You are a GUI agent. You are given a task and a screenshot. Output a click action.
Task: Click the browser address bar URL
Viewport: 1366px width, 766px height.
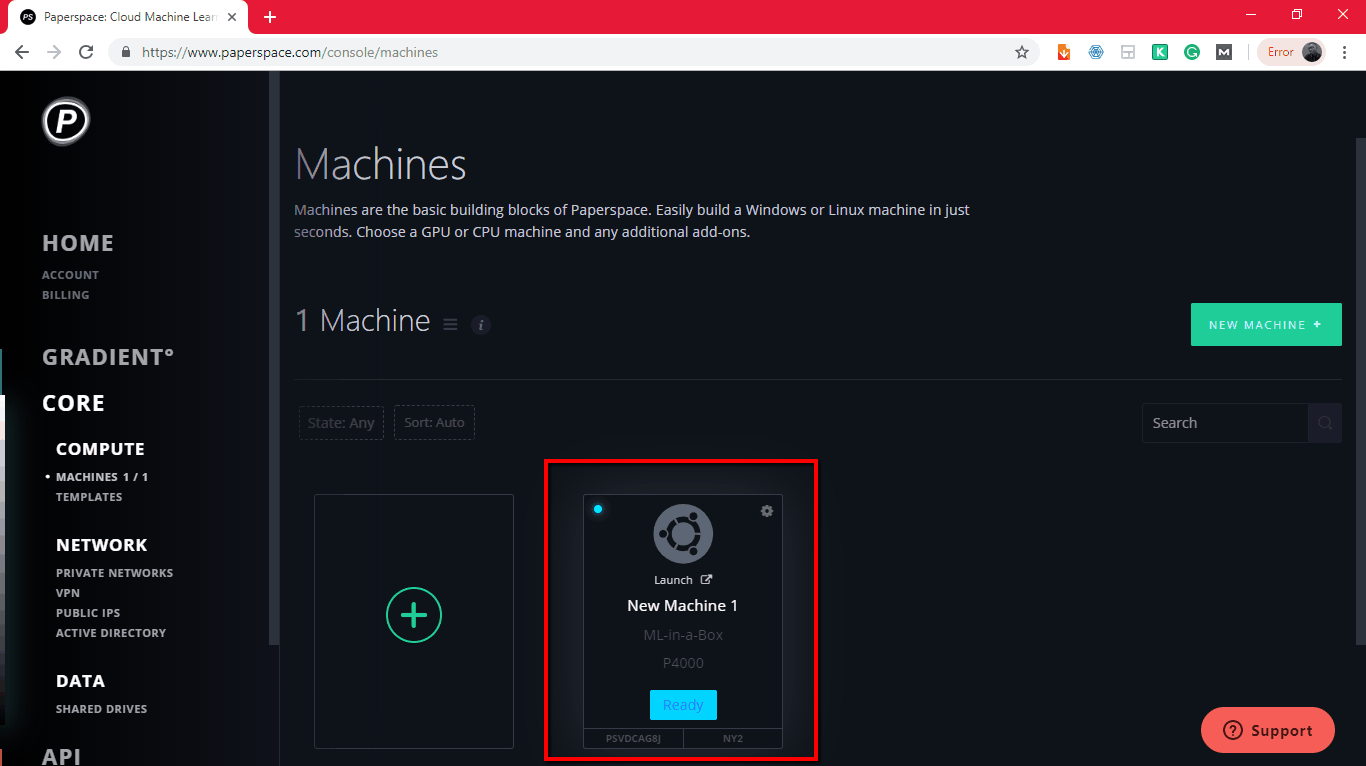(x=290, y=52)
